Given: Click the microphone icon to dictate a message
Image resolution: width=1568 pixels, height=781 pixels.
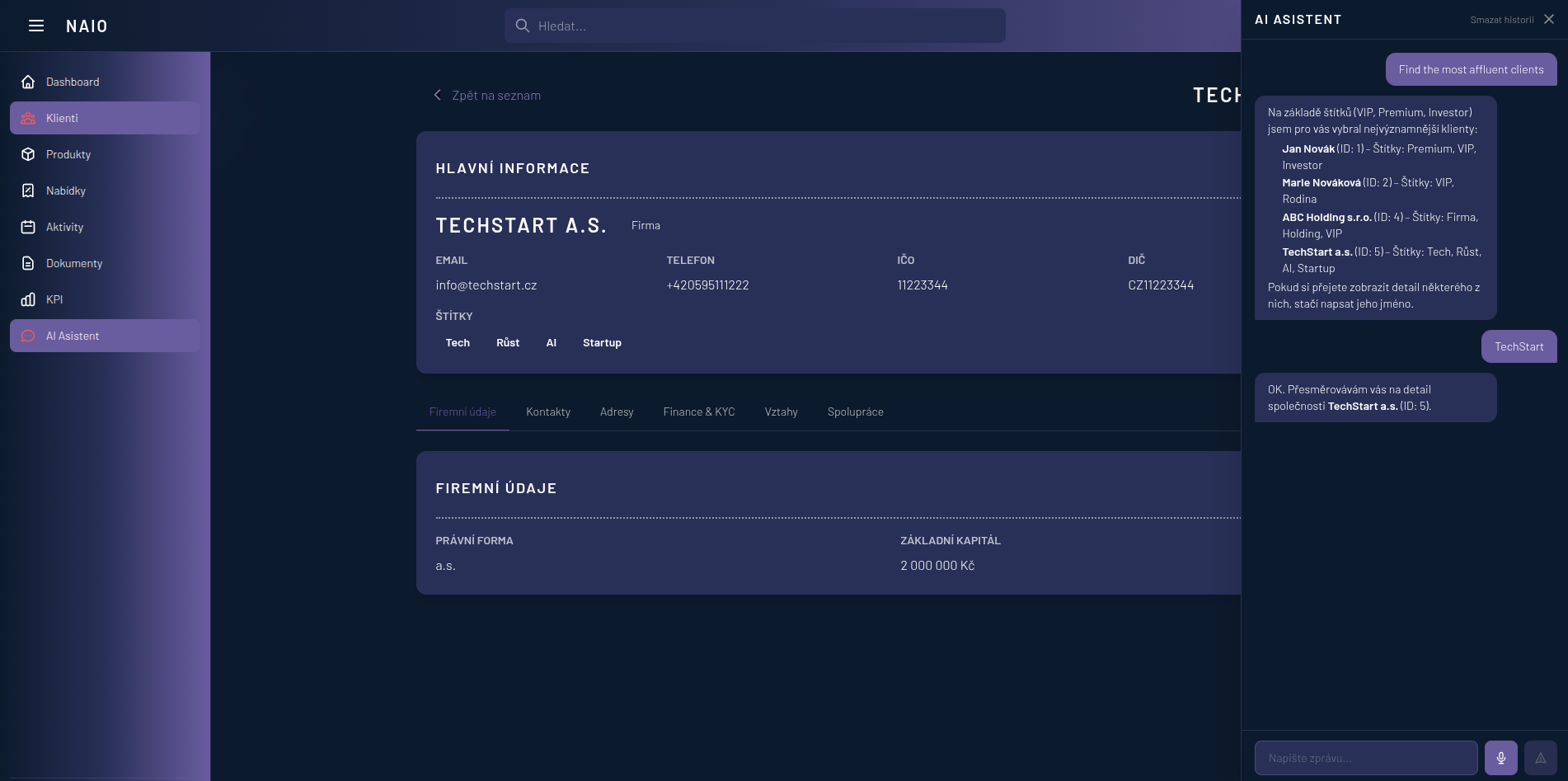Looking at the screenshot, I should [1501, 757].
